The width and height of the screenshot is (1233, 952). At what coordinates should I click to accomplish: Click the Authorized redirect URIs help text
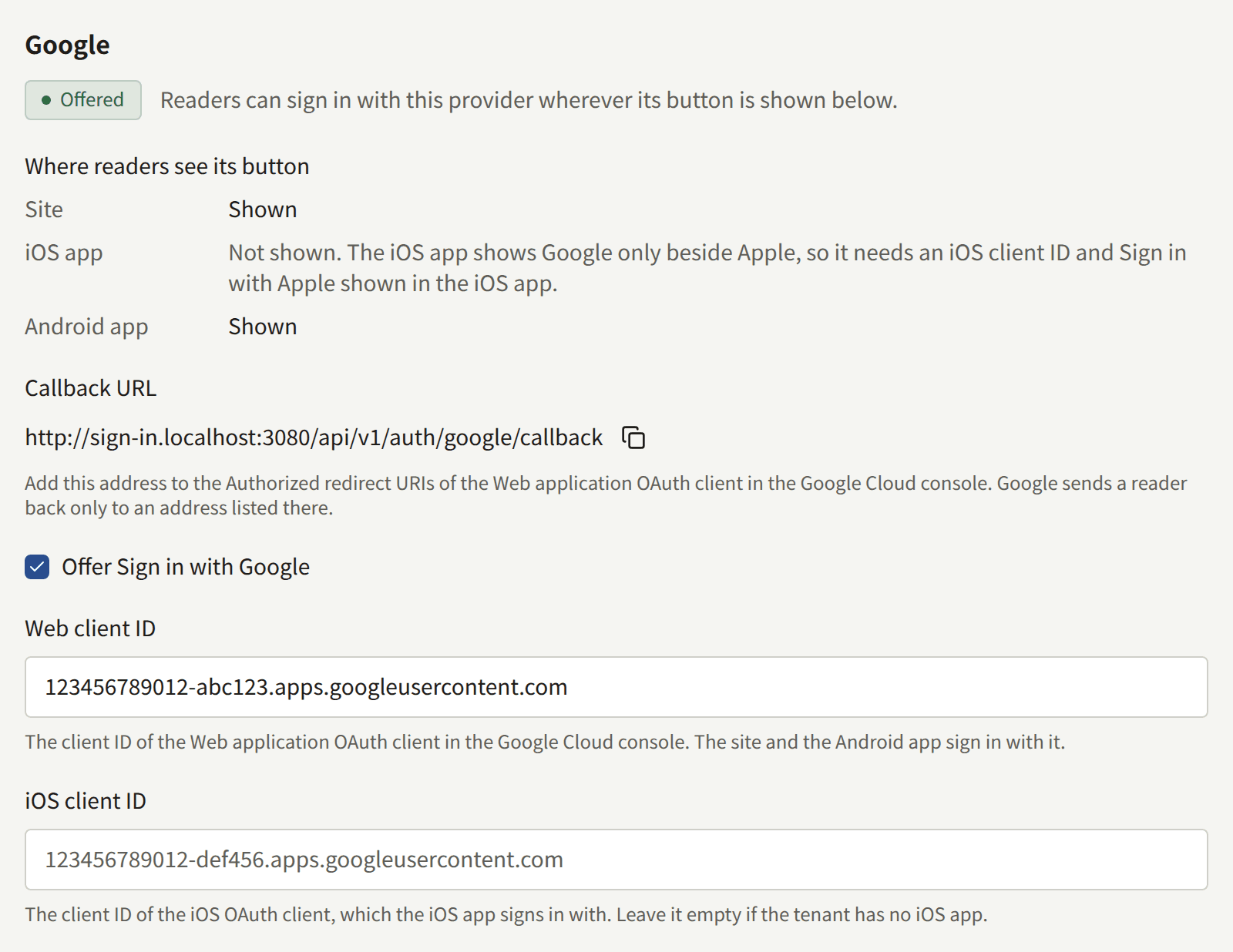pyautogui.click(x=606, y=495)
